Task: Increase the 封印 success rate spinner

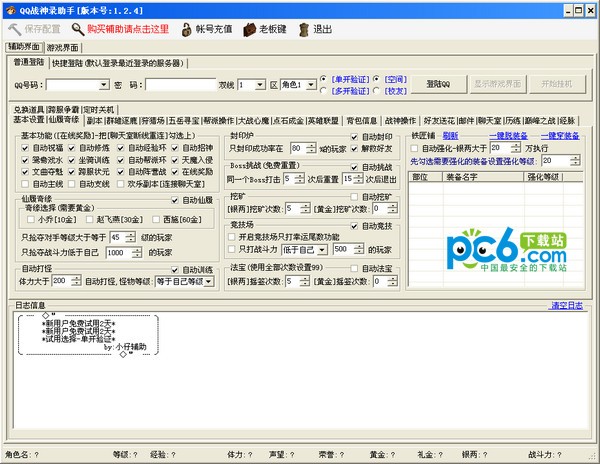Action: pyautogui.click(x=311, y=146)
